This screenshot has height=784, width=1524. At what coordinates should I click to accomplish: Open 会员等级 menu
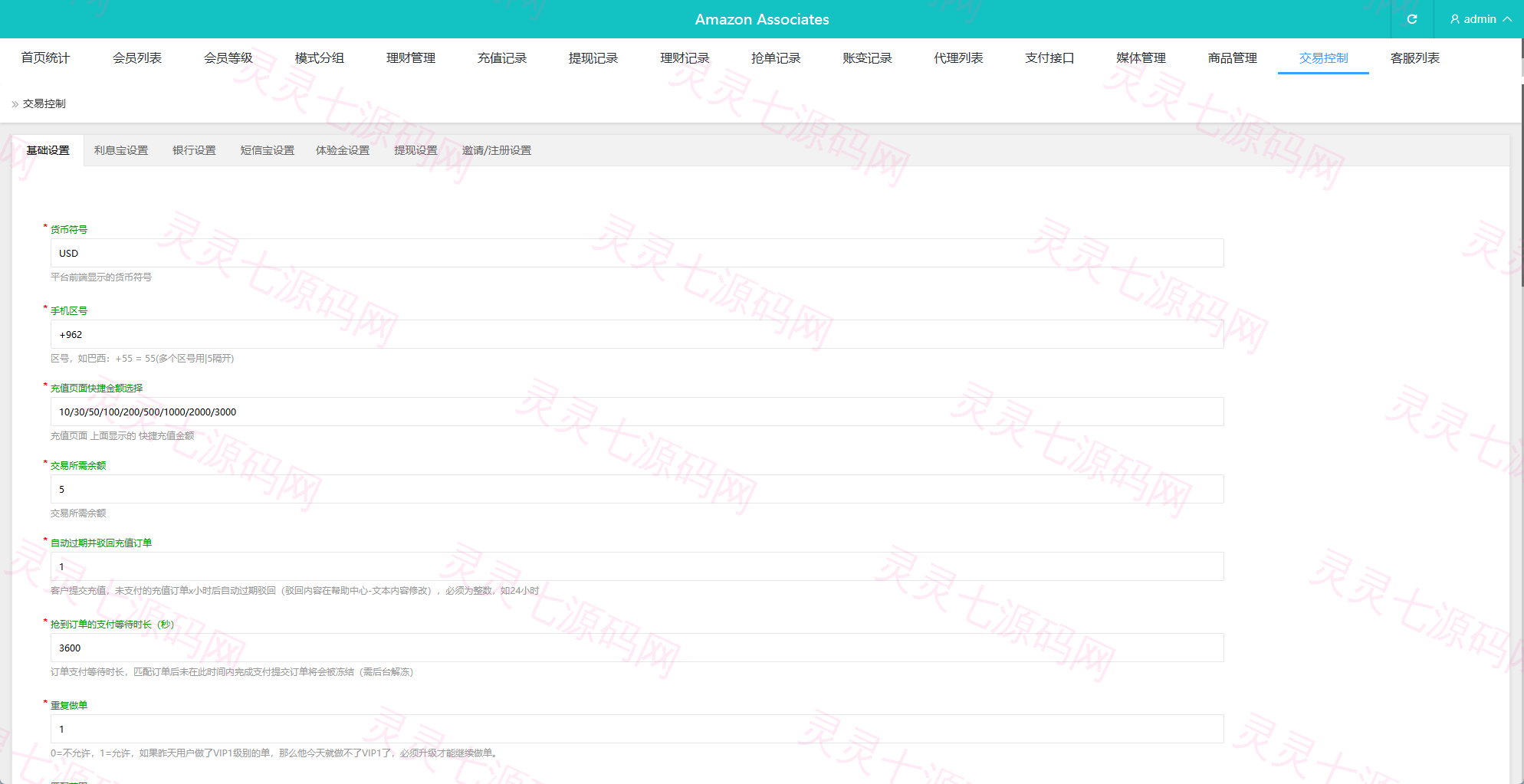click(x=228, y=57)
